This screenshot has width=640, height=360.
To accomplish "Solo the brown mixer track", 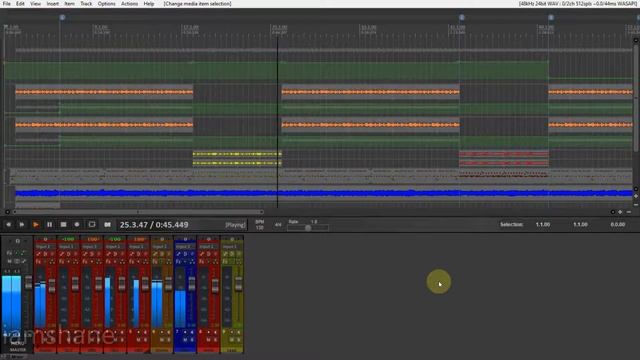I will (x=168, y=340).
